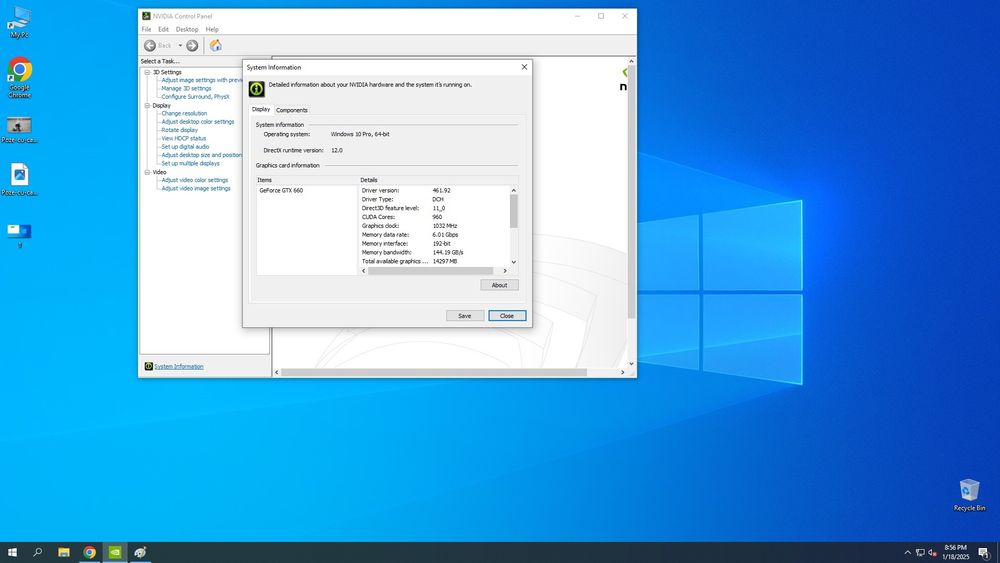This screenshot has width=1000, height=563.
Task: Click the taskbar clock showing 8:56 PM
Action: pyautogui.click(x=955, y=552)
